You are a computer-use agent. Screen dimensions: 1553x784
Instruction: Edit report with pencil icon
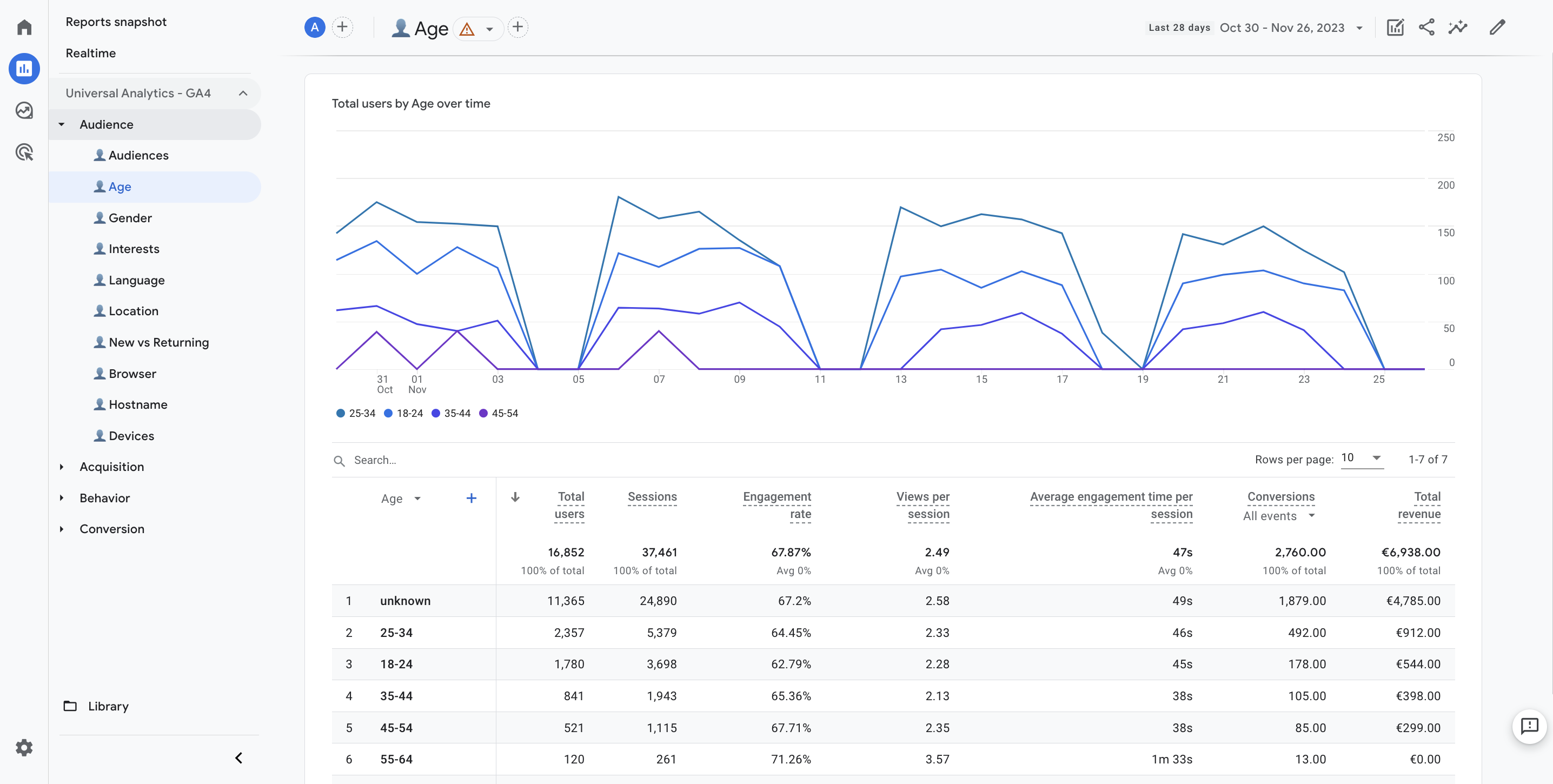(1497, 27)
